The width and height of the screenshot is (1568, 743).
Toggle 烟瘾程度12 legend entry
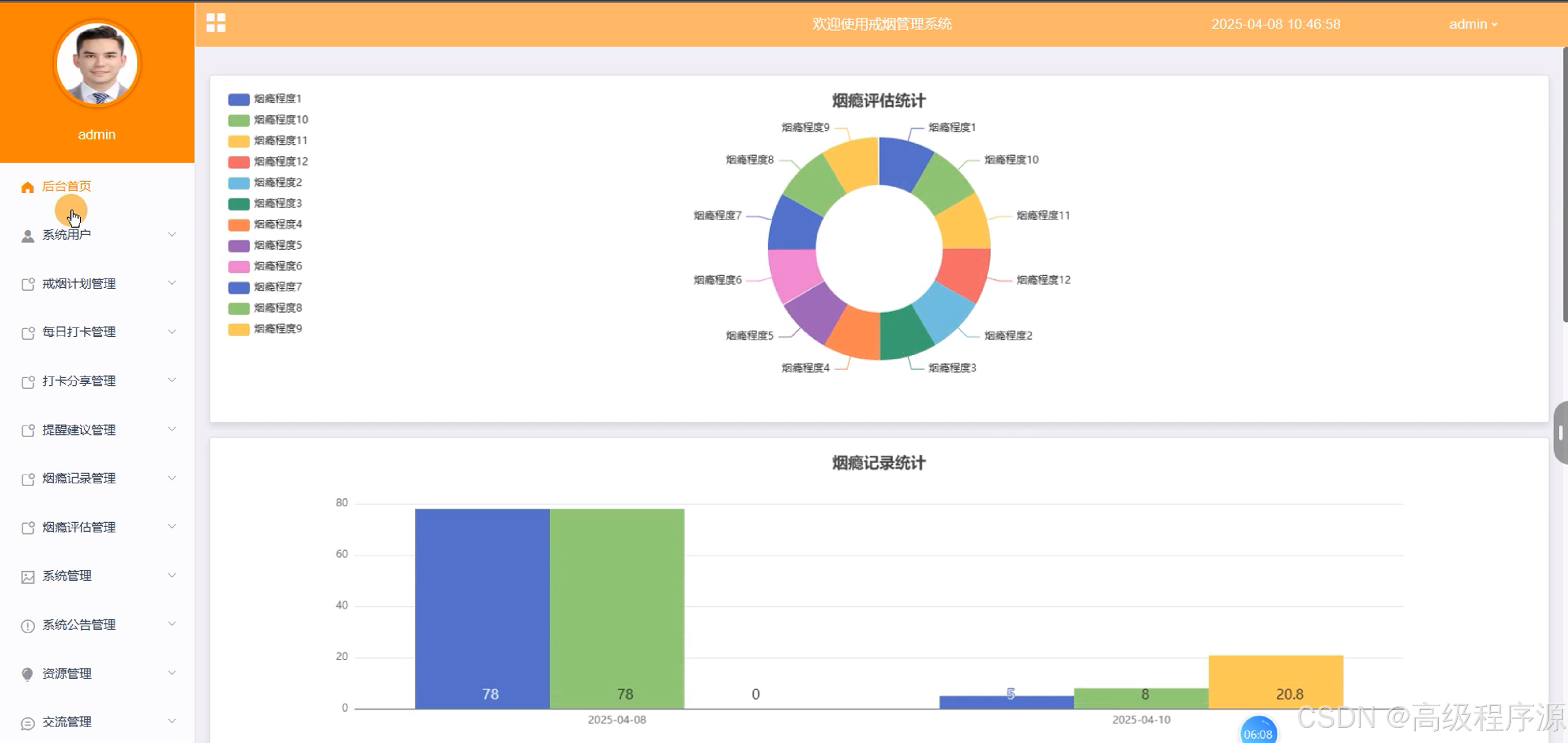click(x=269, y=161)
